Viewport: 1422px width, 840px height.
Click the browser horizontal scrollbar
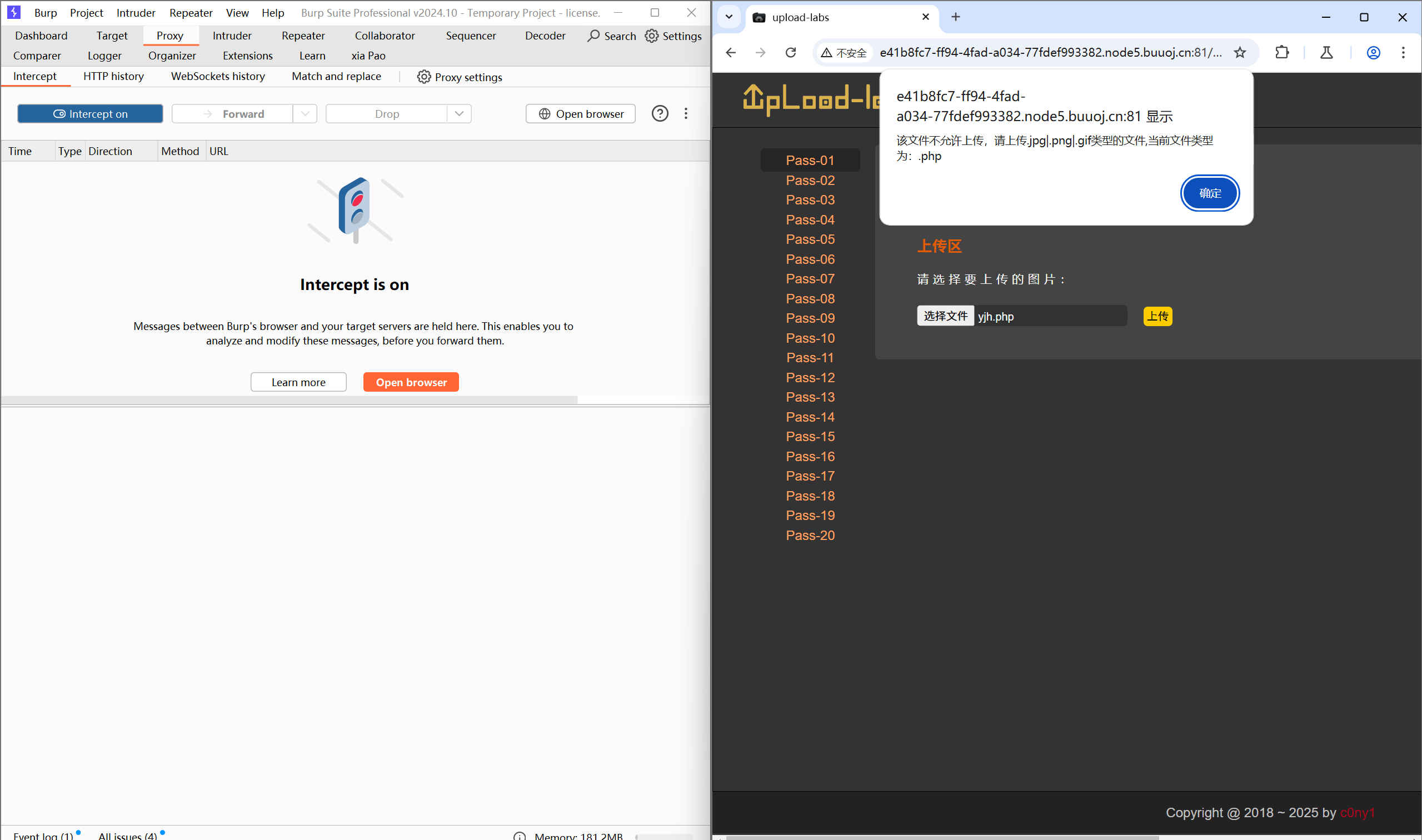[942, 837]
